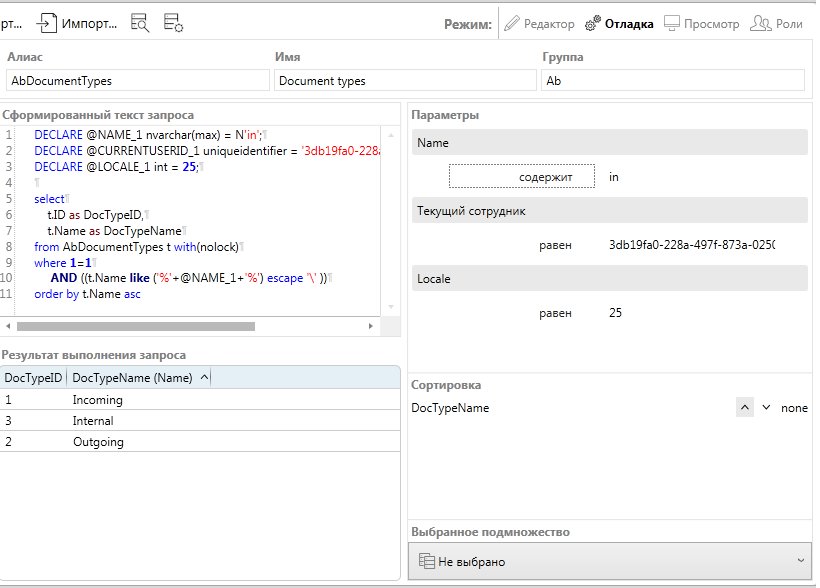Set ascending sort for DocTypeName
The image size is (820, 588).
coord(744,408)
